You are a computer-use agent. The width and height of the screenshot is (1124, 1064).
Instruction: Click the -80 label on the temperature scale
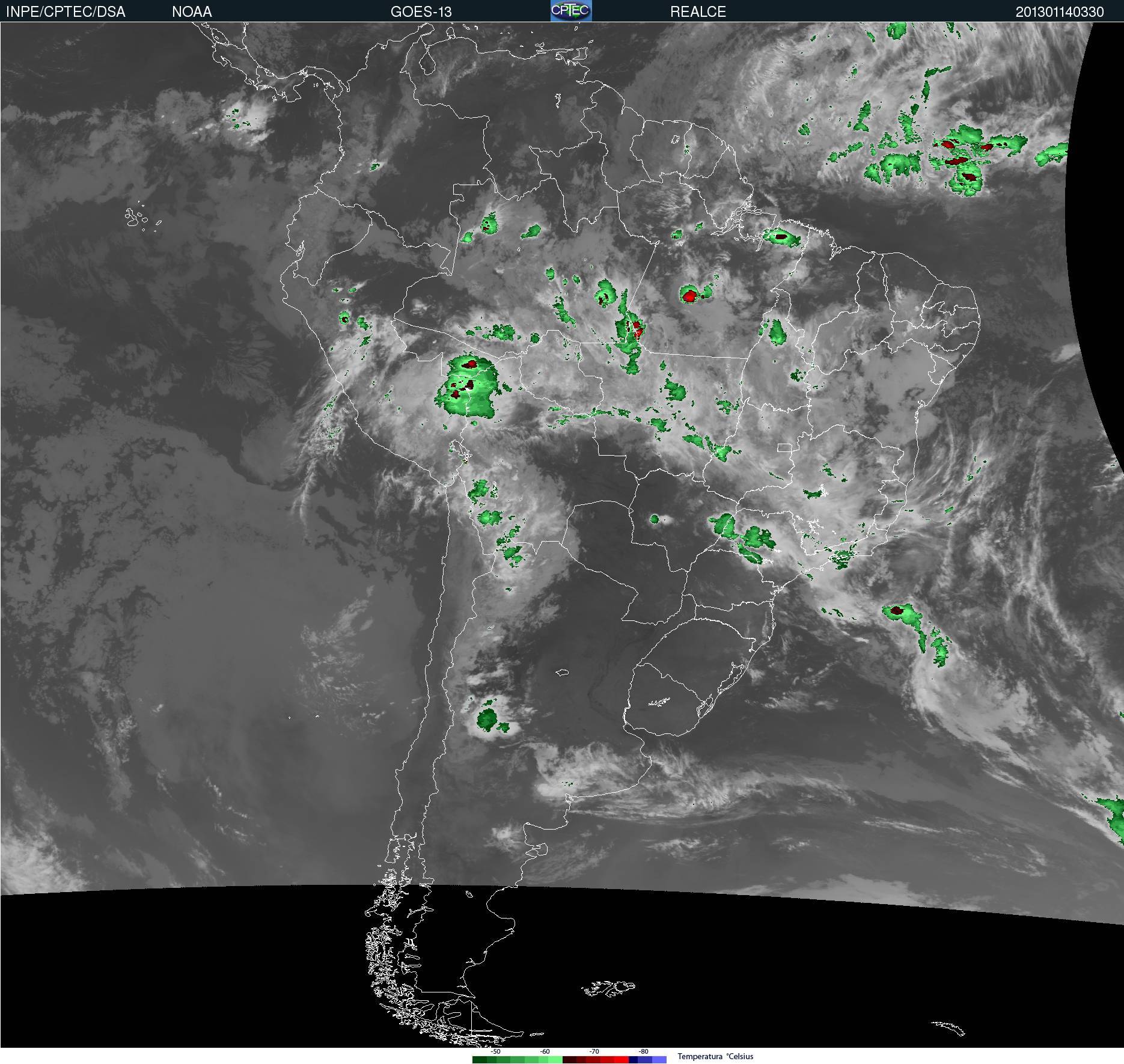coord(643,1051)
